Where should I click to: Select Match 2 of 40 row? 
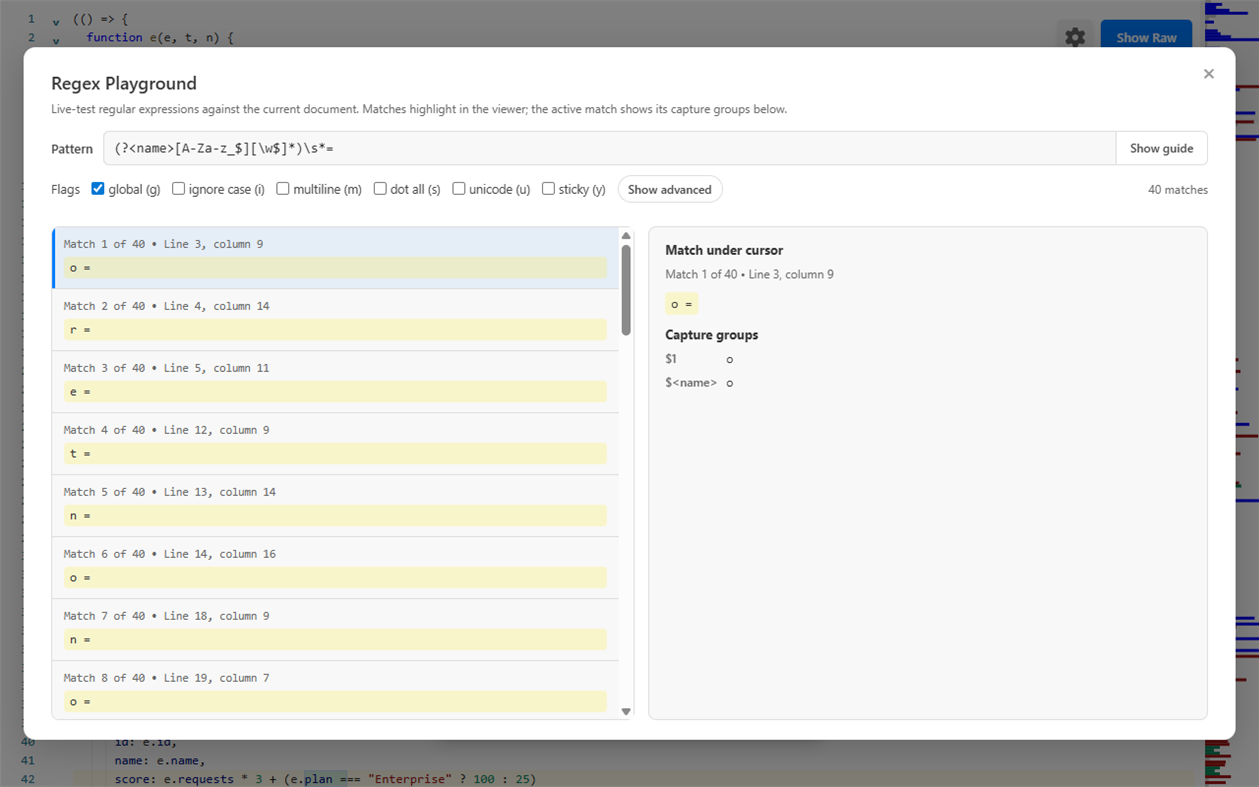[x=335, y=320]
